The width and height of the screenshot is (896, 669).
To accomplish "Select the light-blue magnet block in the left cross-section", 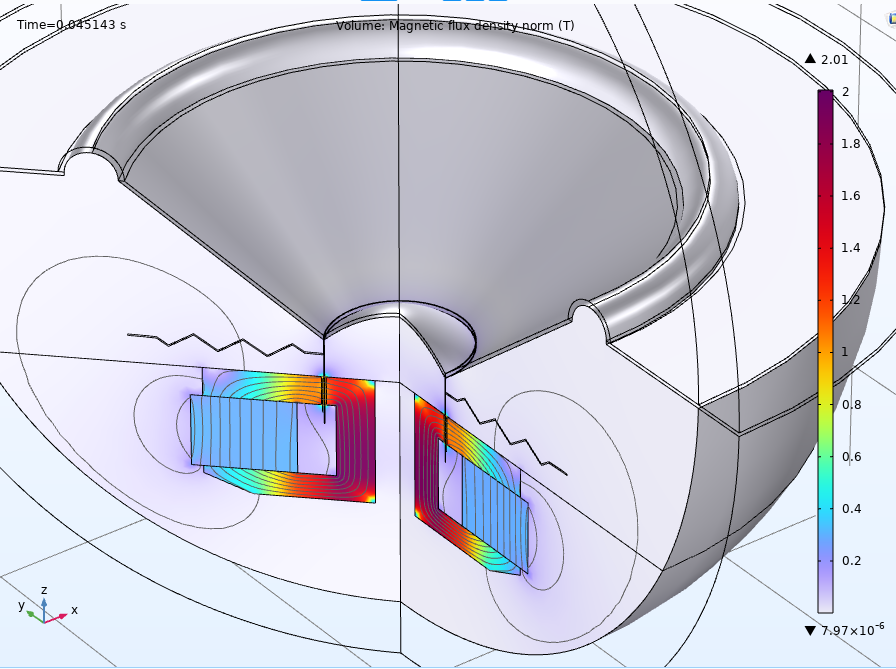I will point(244,434).
